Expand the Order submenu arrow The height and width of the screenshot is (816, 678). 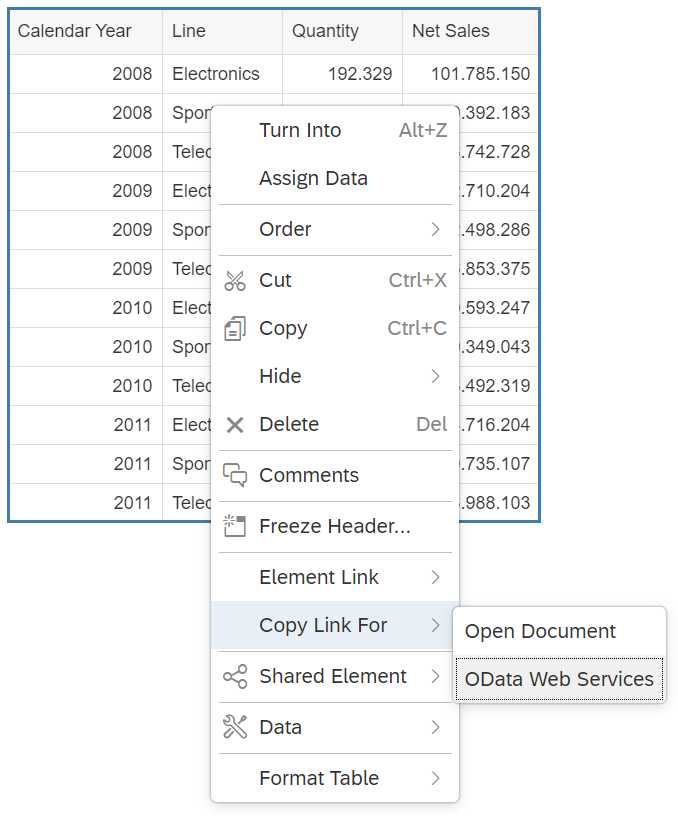tap(436, 230)
